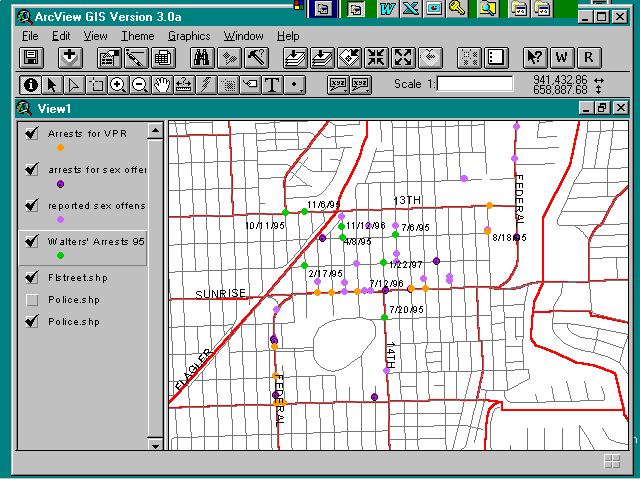Click the Add Theme plus icon
The width and height of the screenshot is (640, 480).
[69, 58]
